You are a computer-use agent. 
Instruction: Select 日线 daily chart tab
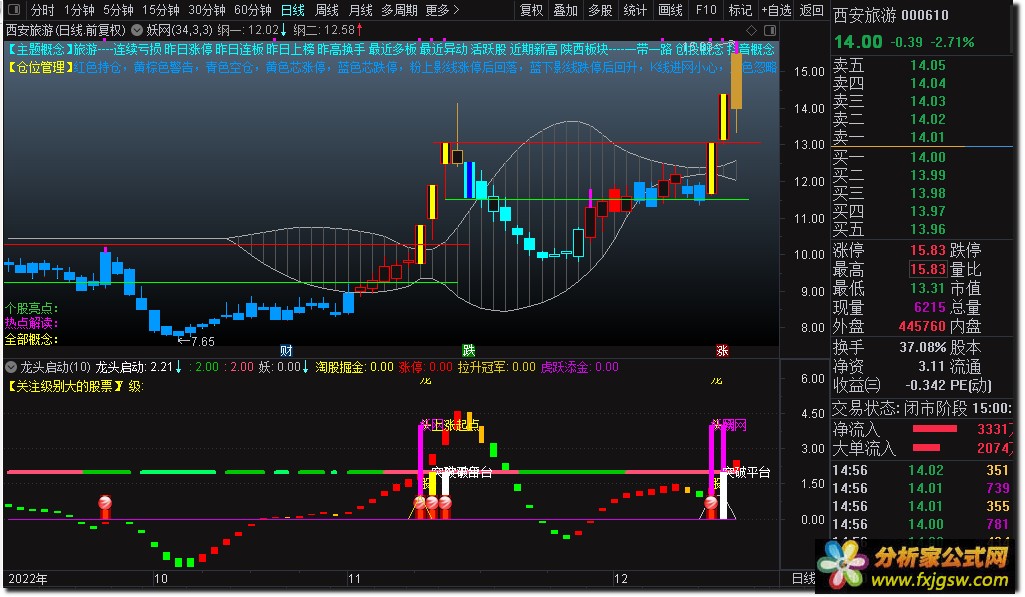292,10
